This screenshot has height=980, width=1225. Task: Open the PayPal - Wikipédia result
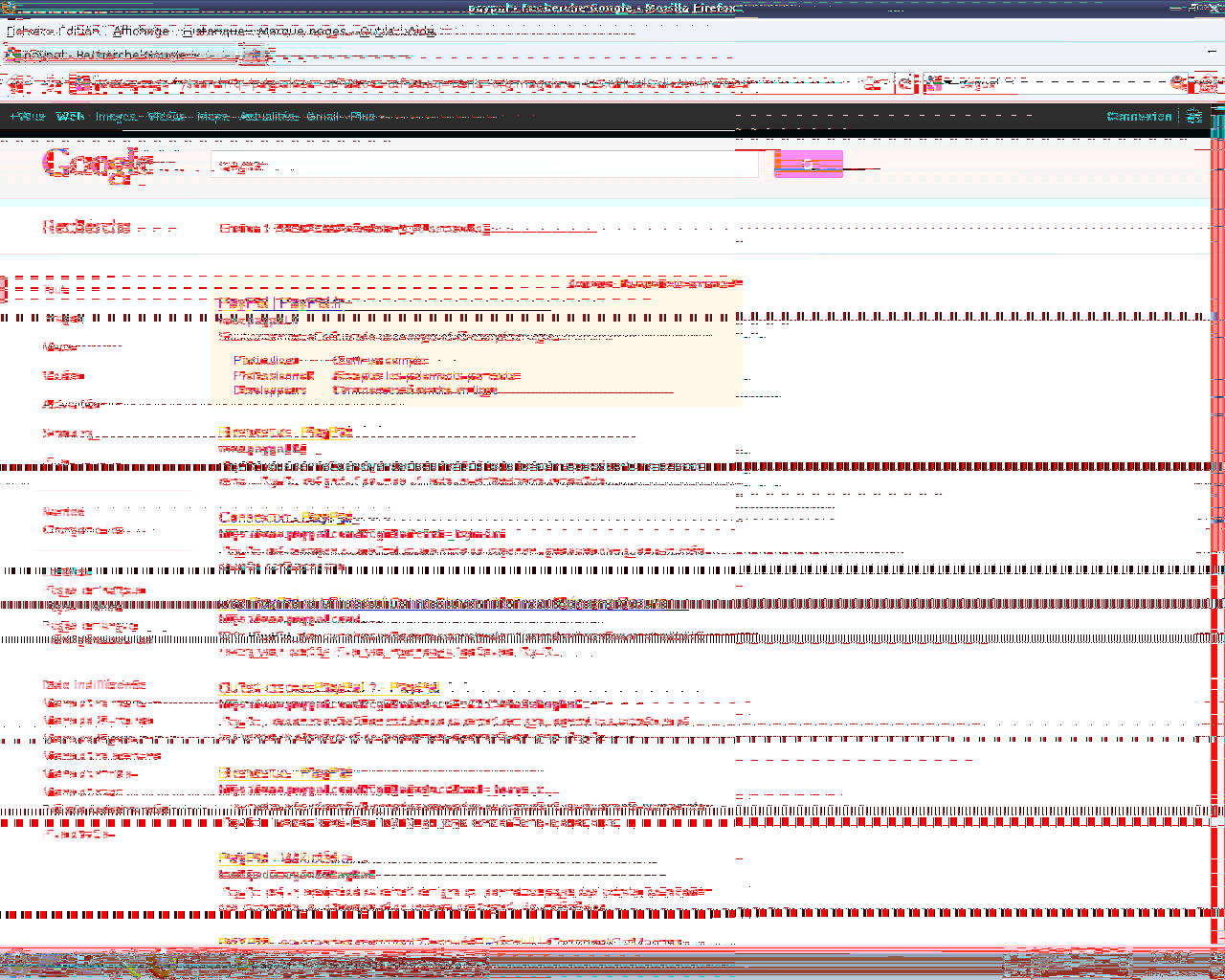(285, 858)
